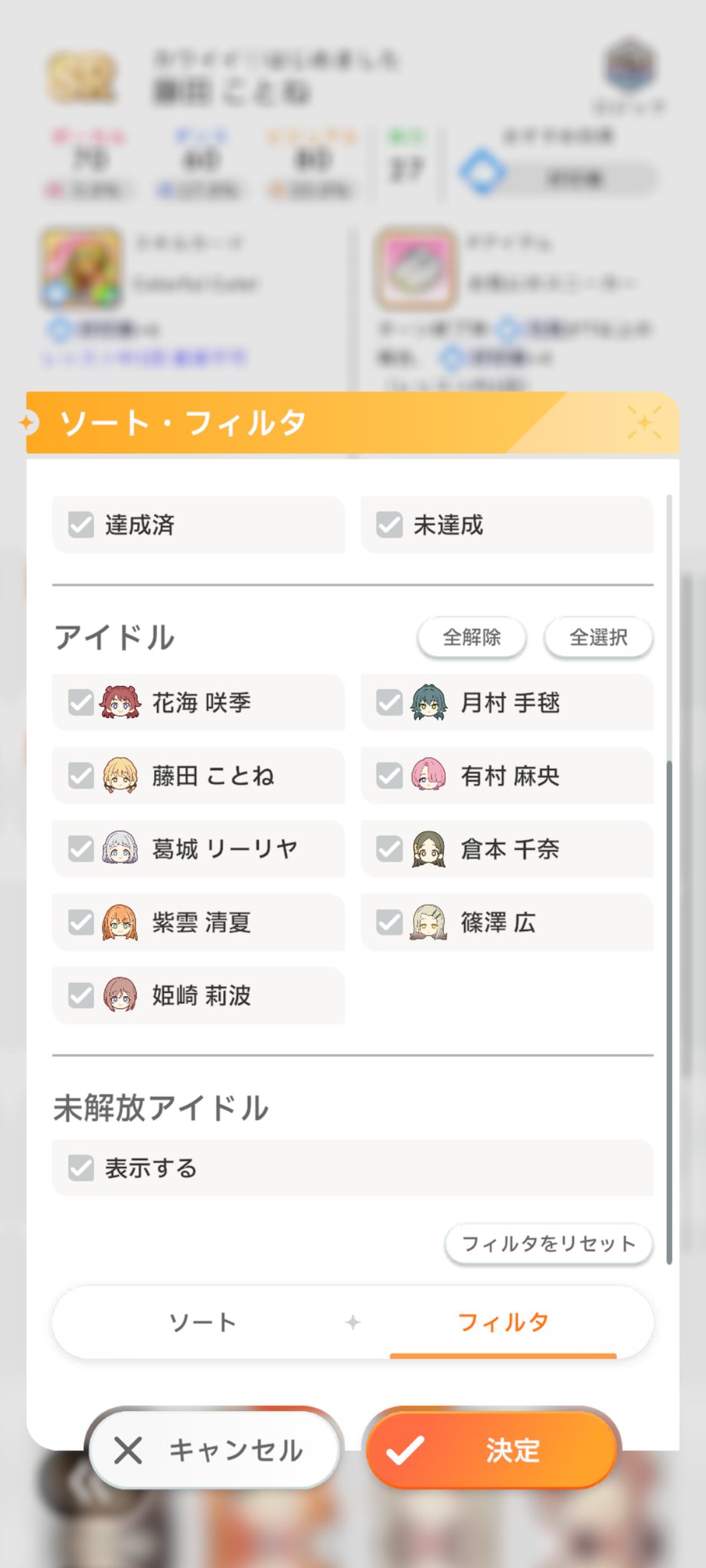706x1568 pixels.
Task: Click Hanami Saki's red-haired avatar icon
Action: pyautogui.click(x=120, y=702)
